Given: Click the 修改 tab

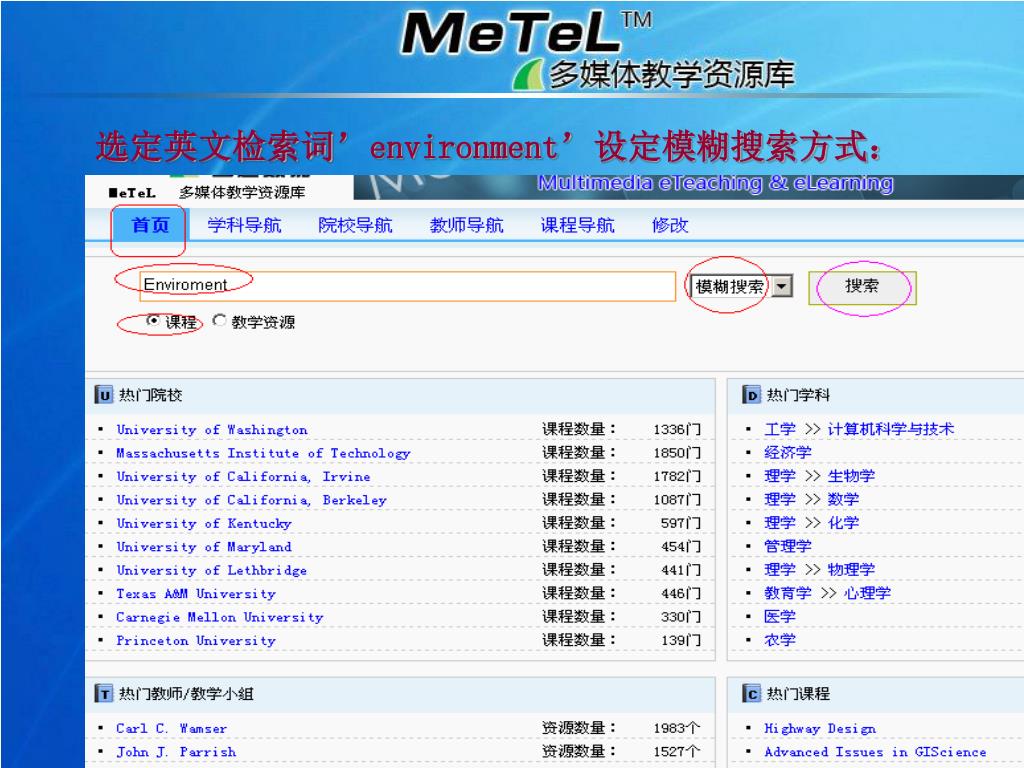Looking at the screenshot, I should pyautogui.click(x=670, y=225).
